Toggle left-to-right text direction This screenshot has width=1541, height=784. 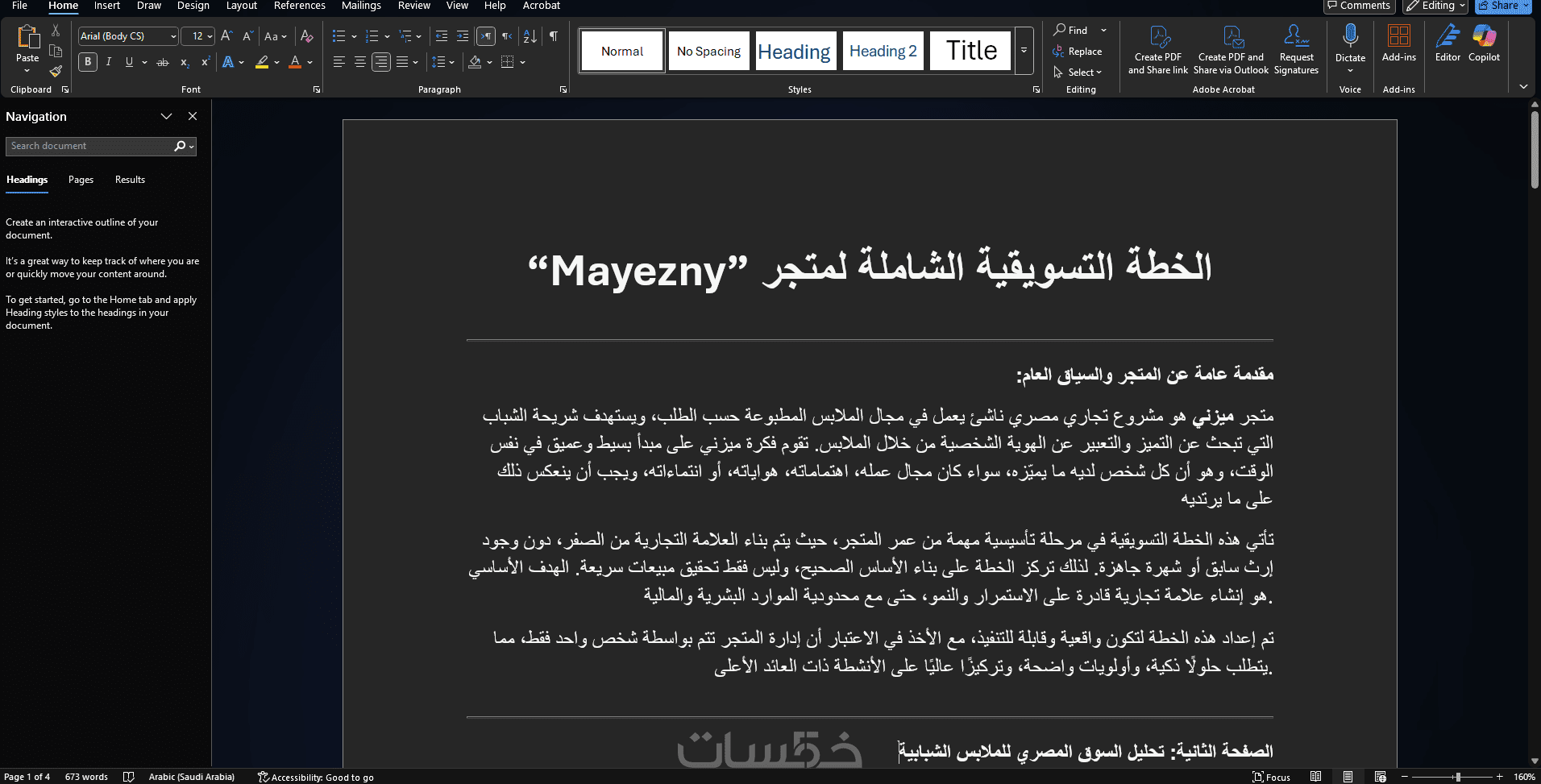point(485,36)
